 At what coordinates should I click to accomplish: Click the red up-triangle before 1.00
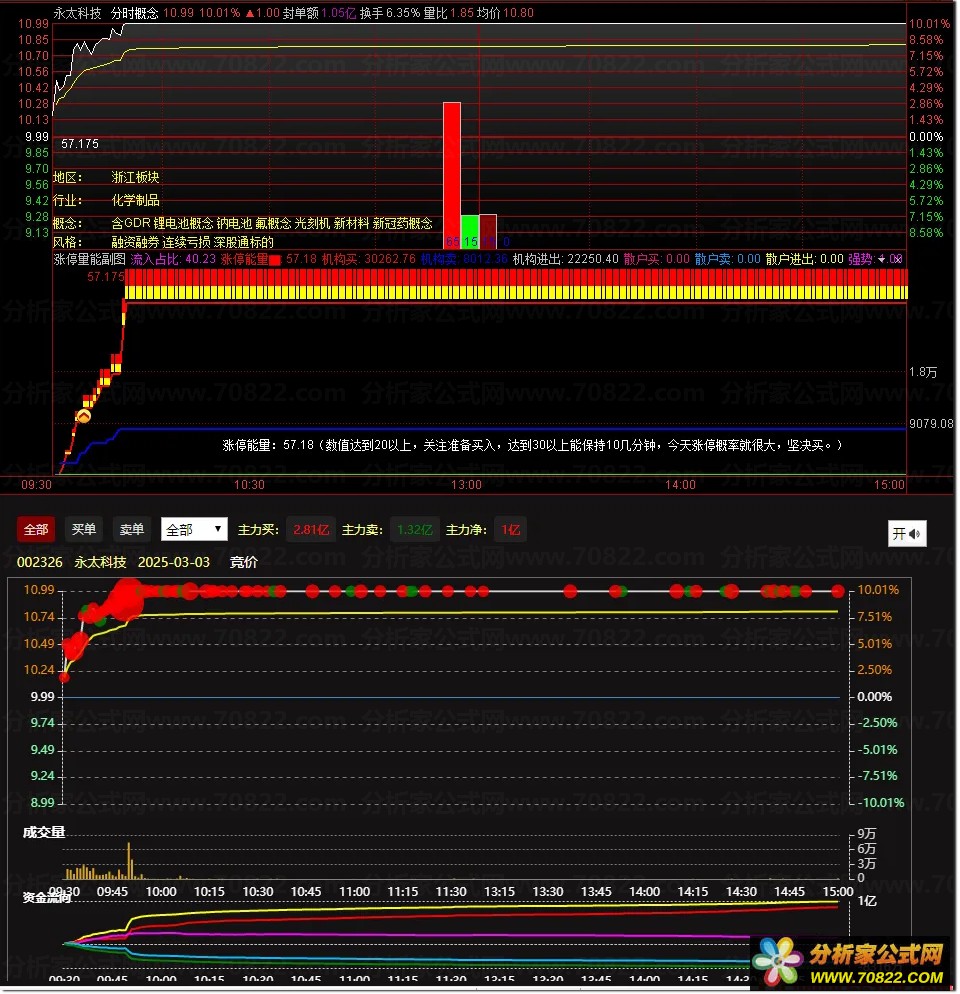250,13
